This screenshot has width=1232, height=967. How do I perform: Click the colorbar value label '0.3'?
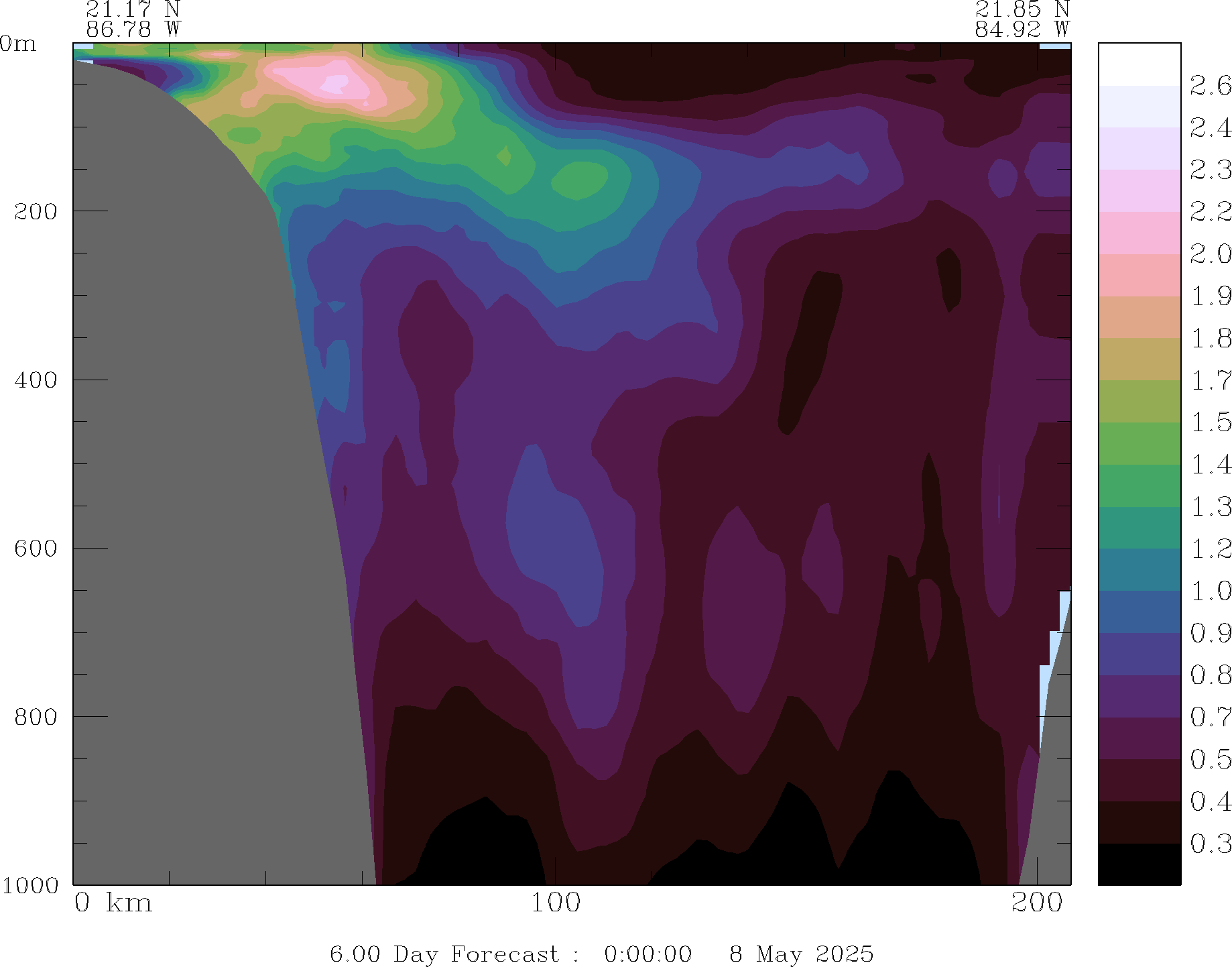1211,844
